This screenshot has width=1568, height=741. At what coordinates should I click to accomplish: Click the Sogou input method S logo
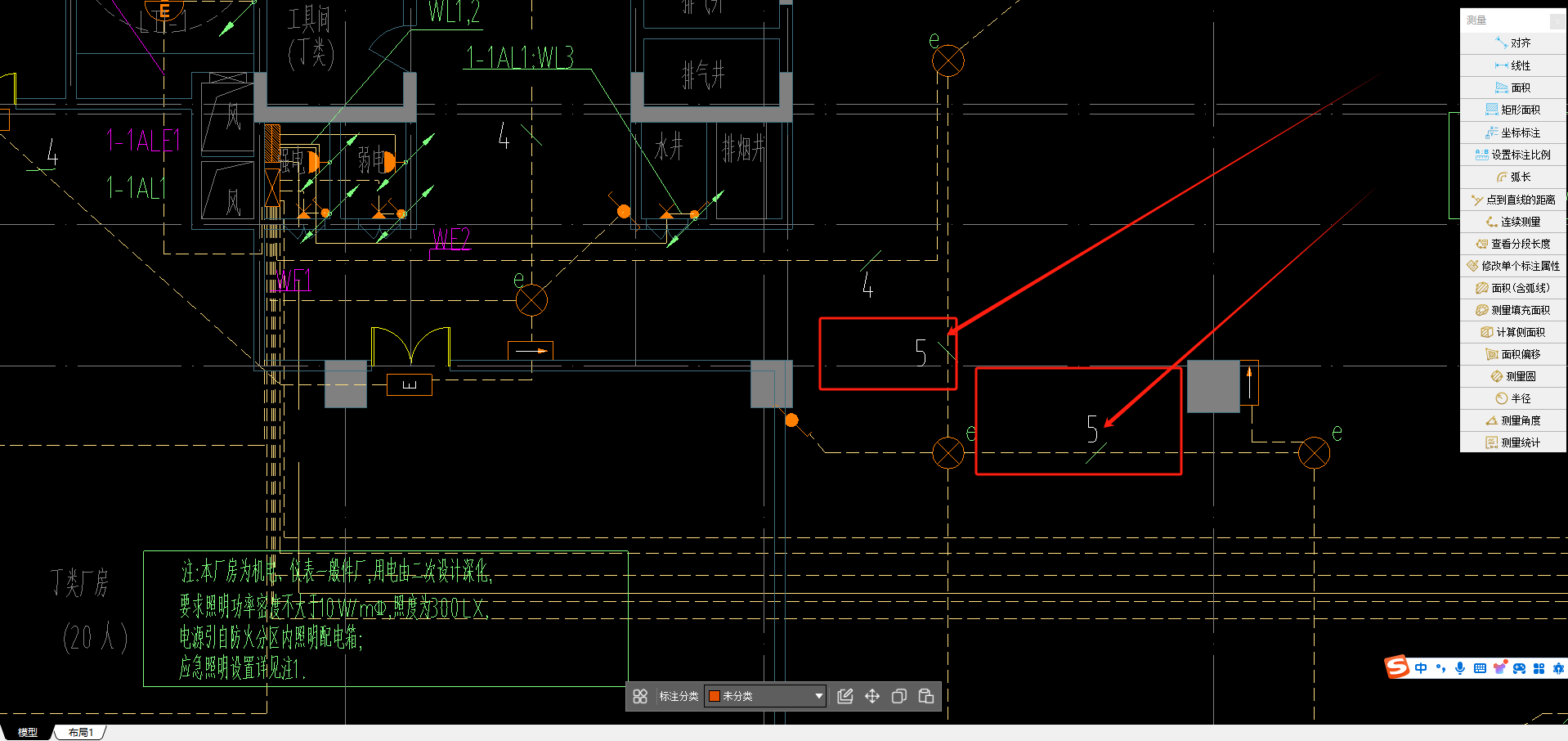(1397, 667)
